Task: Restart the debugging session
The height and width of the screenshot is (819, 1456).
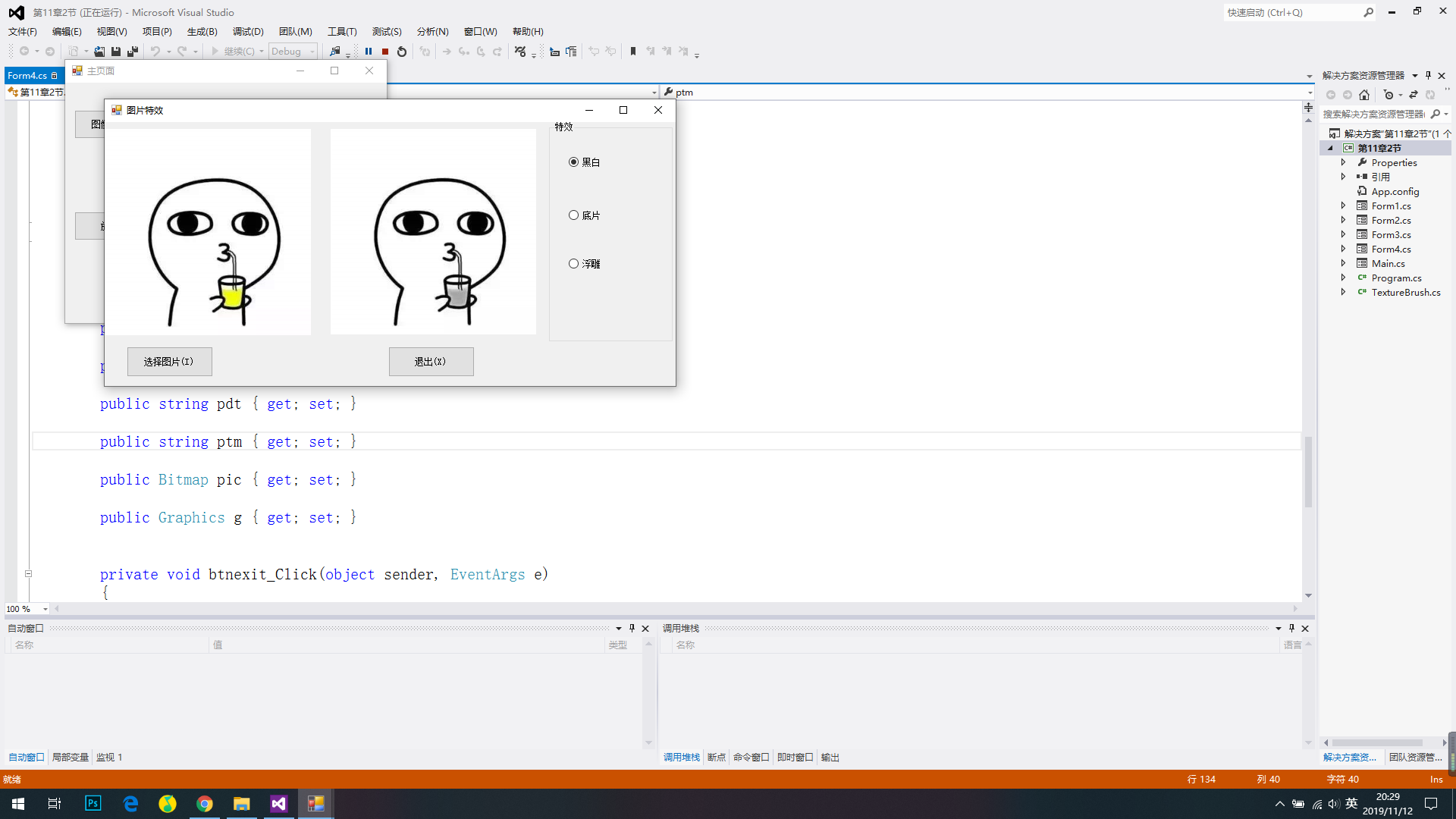Action: pos(402,52)
